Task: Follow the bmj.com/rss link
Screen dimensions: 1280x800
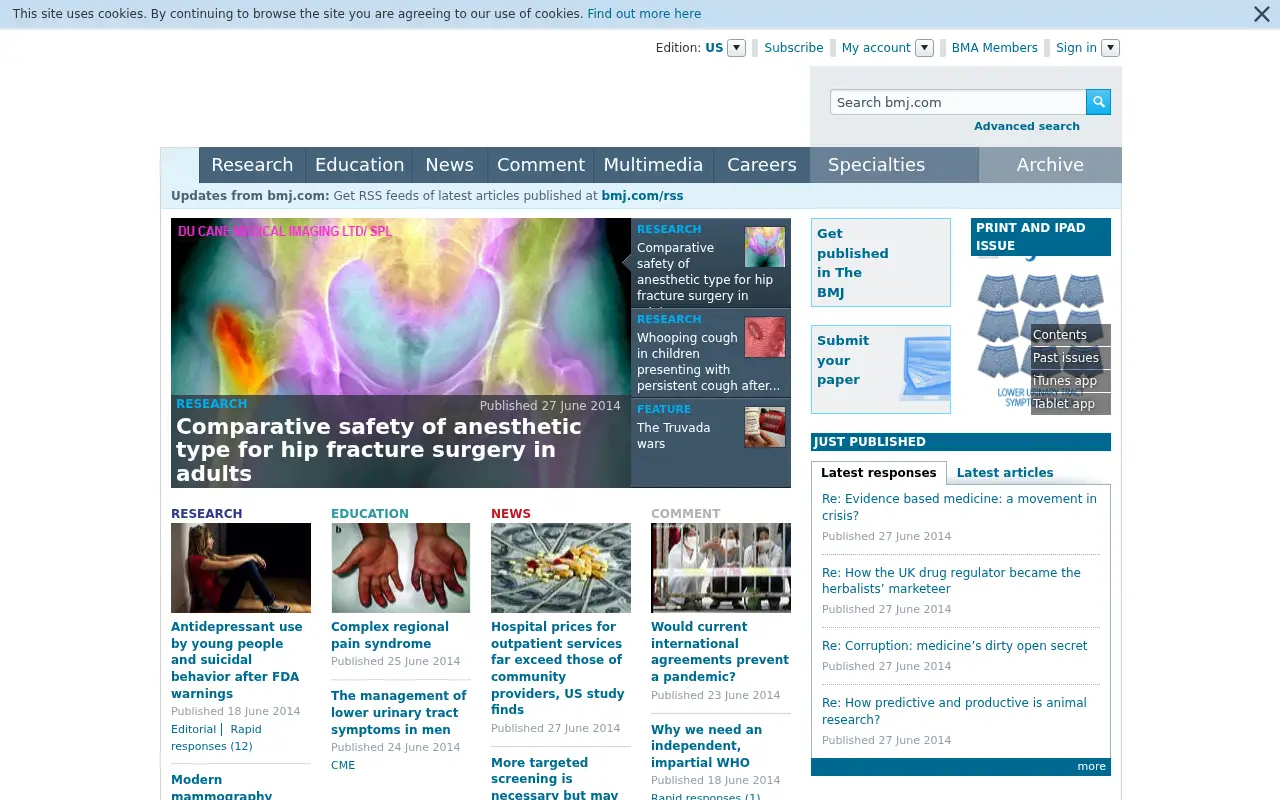Action: (x=642, y=196)
